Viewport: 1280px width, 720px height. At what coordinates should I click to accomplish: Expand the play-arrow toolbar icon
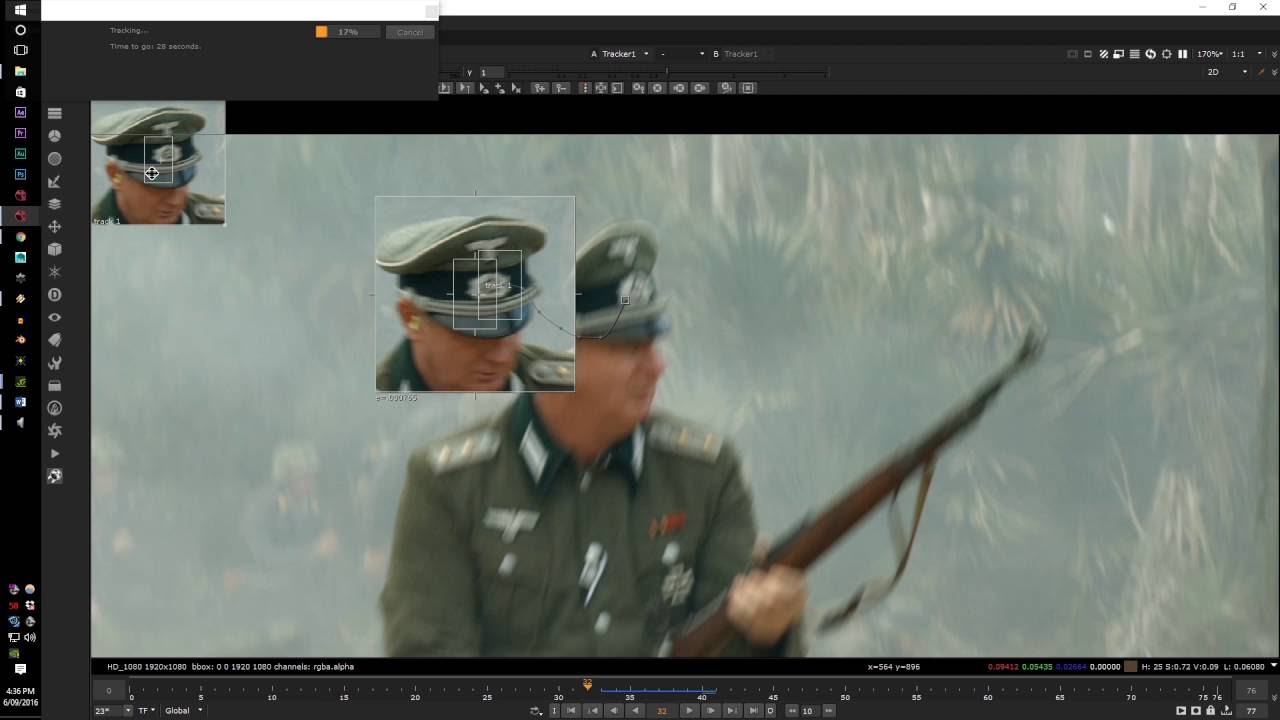(55, 454)
